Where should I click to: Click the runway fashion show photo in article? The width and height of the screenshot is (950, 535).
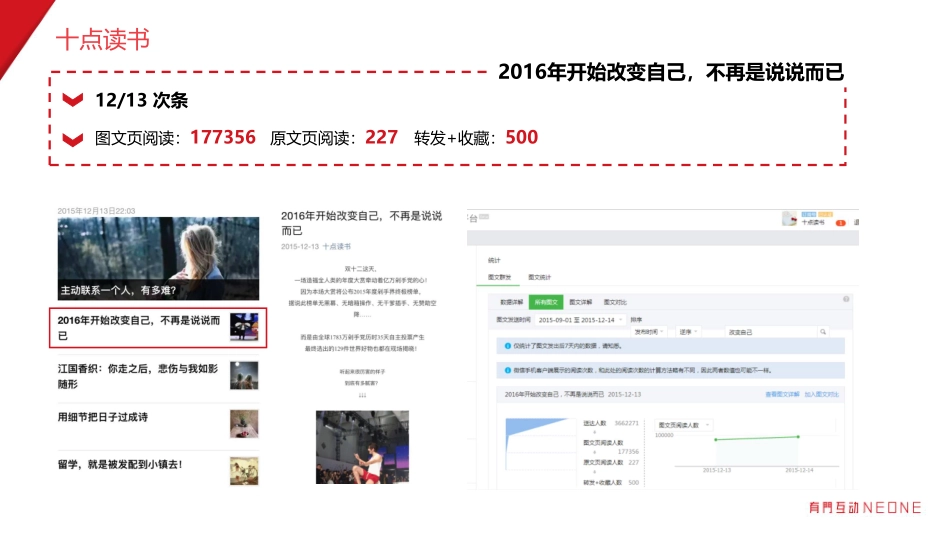(x=362, y=447)
